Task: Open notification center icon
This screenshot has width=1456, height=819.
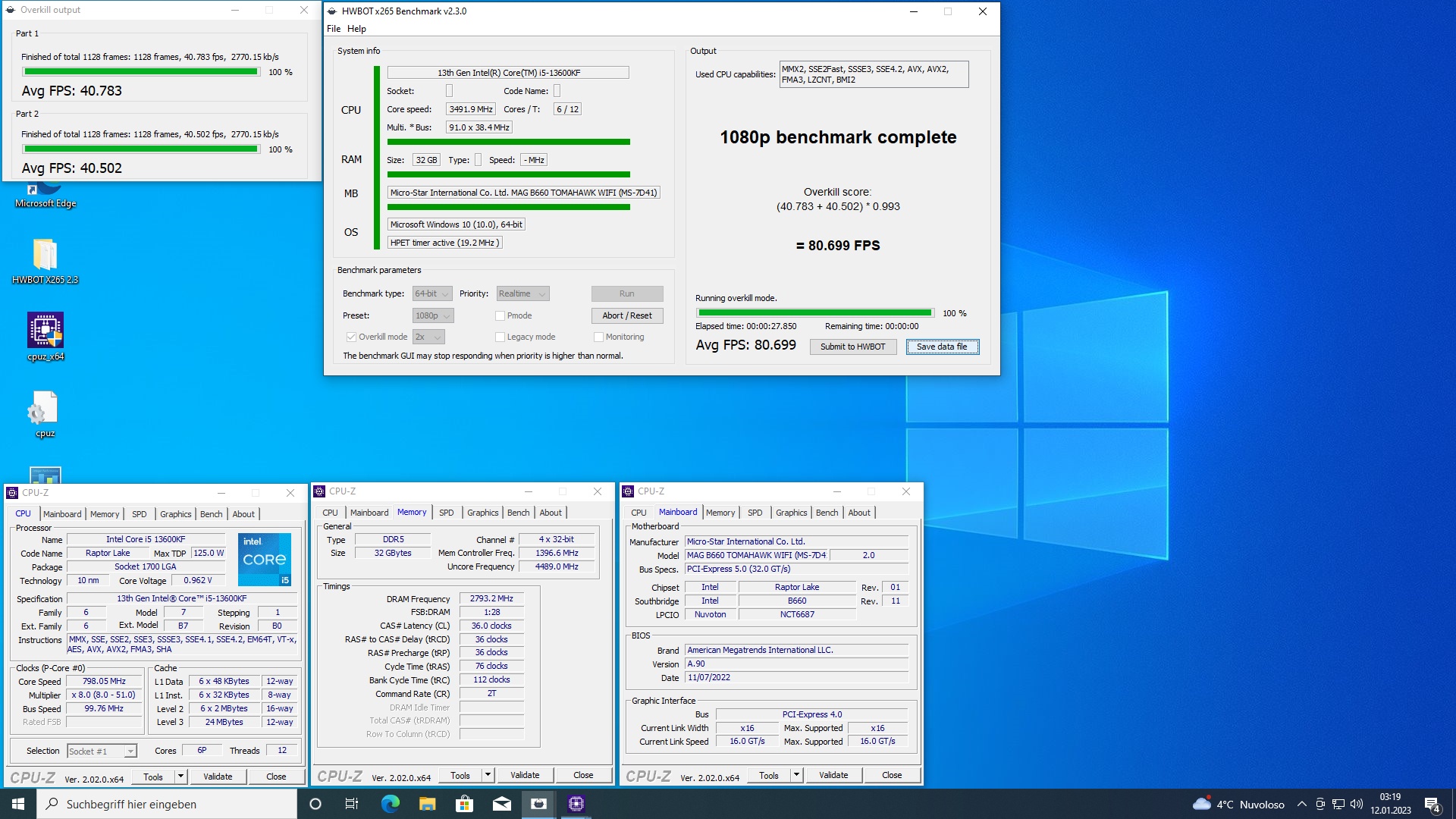Action: [x=1432, y=805]
